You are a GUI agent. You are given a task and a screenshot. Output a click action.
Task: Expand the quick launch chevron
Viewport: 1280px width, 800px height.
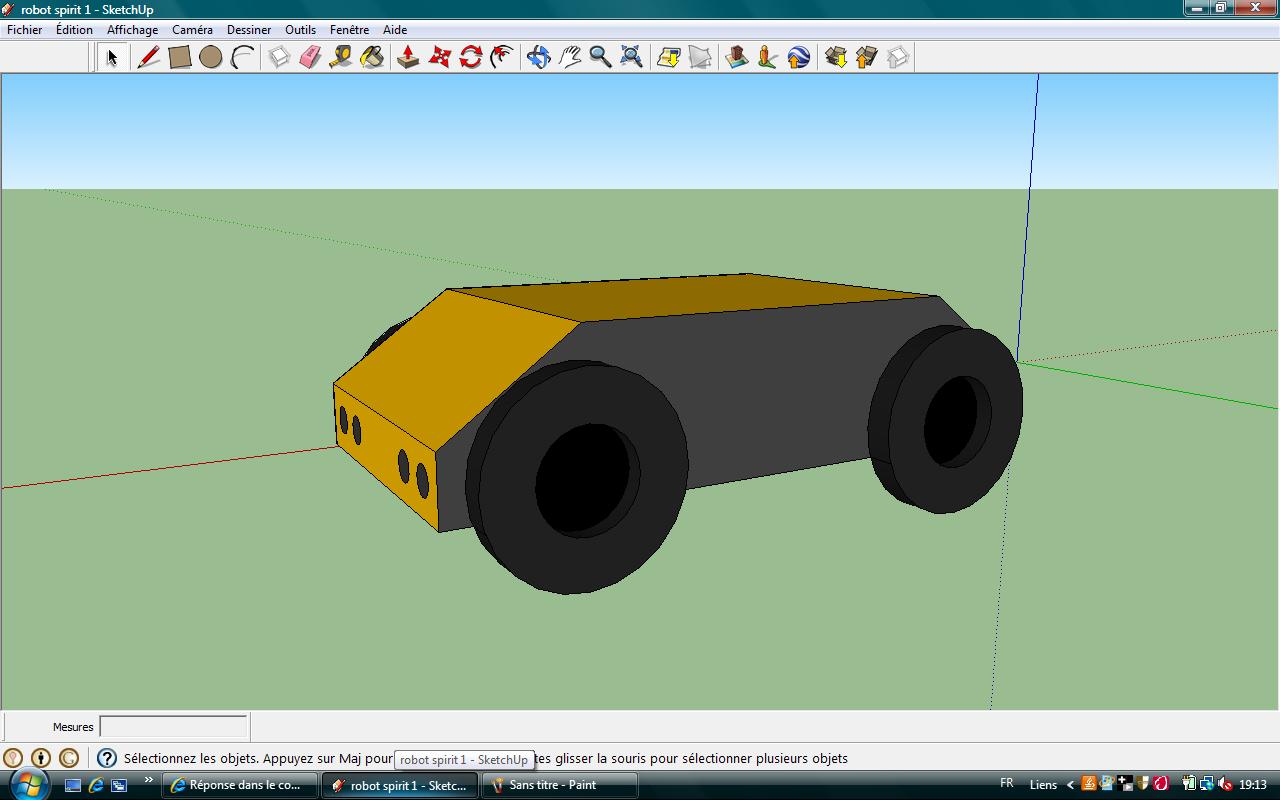[149, 781]
